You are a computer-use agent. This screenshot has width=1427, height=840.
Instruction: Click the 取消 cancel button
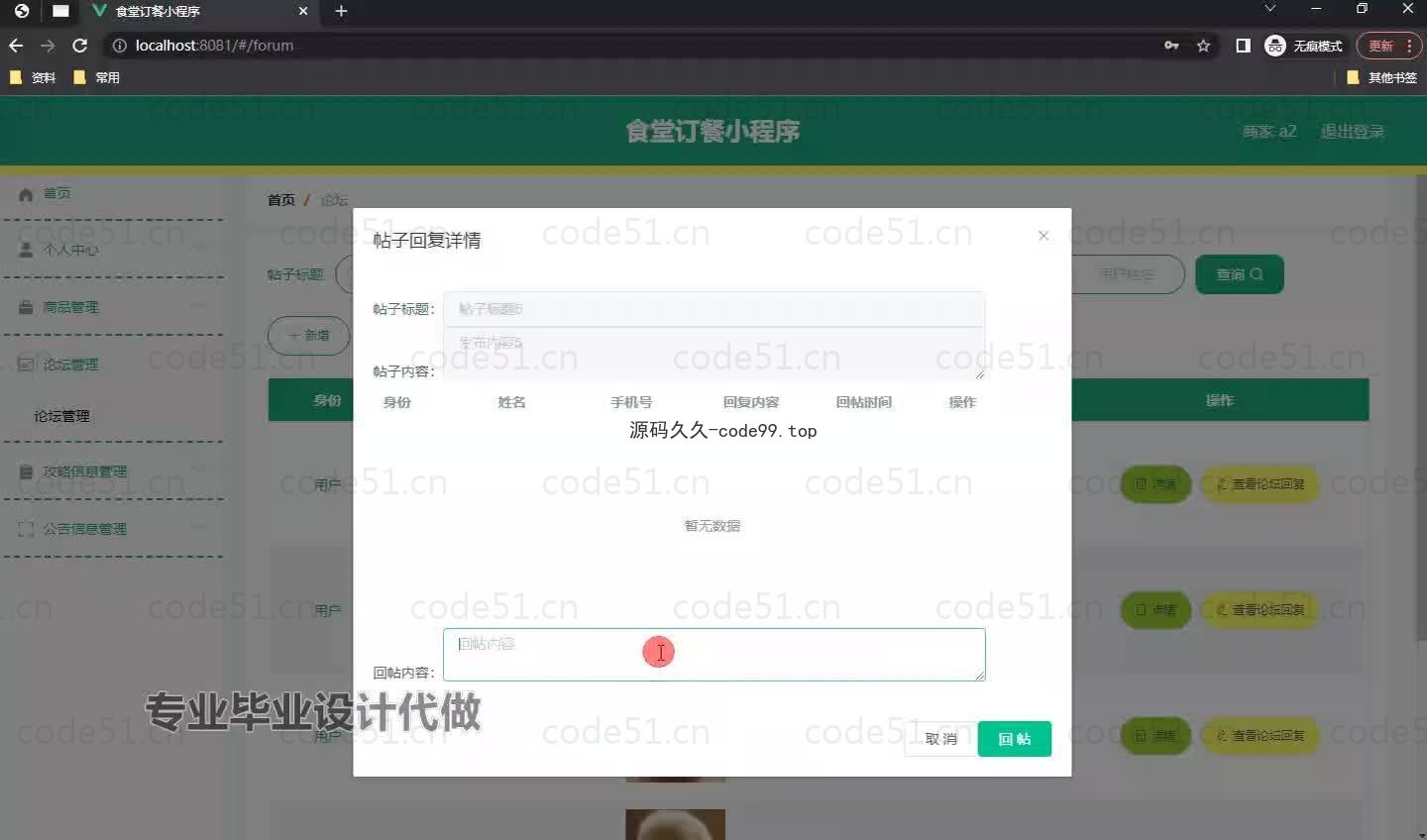point(940,739)
